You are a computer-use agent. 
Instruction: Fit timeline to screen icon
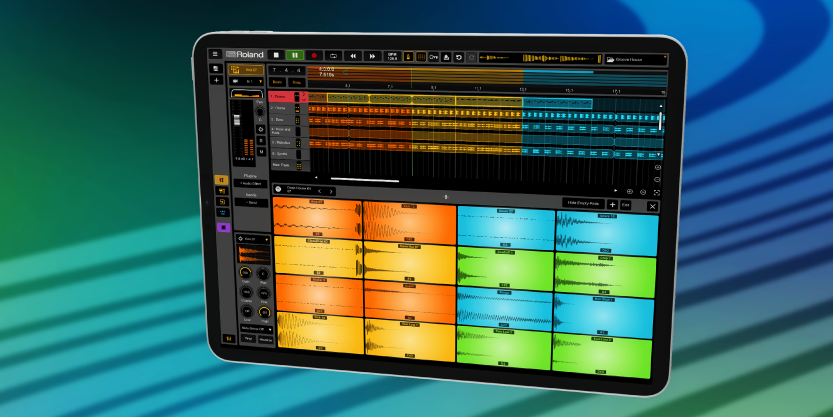[657, 193]
